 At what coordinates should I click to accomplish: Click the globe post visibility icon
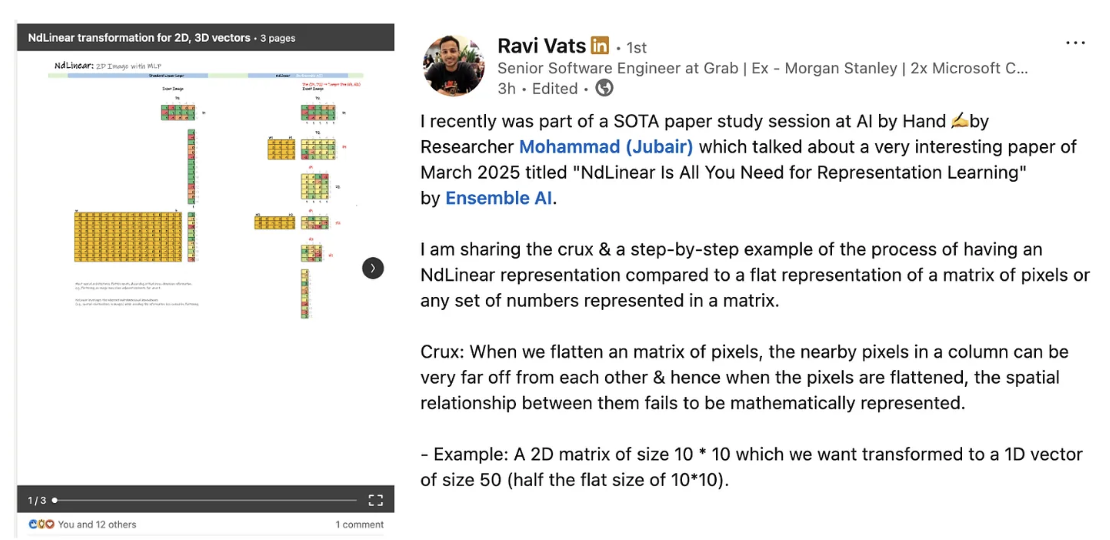pyautogui.click(x=605, y=88)
